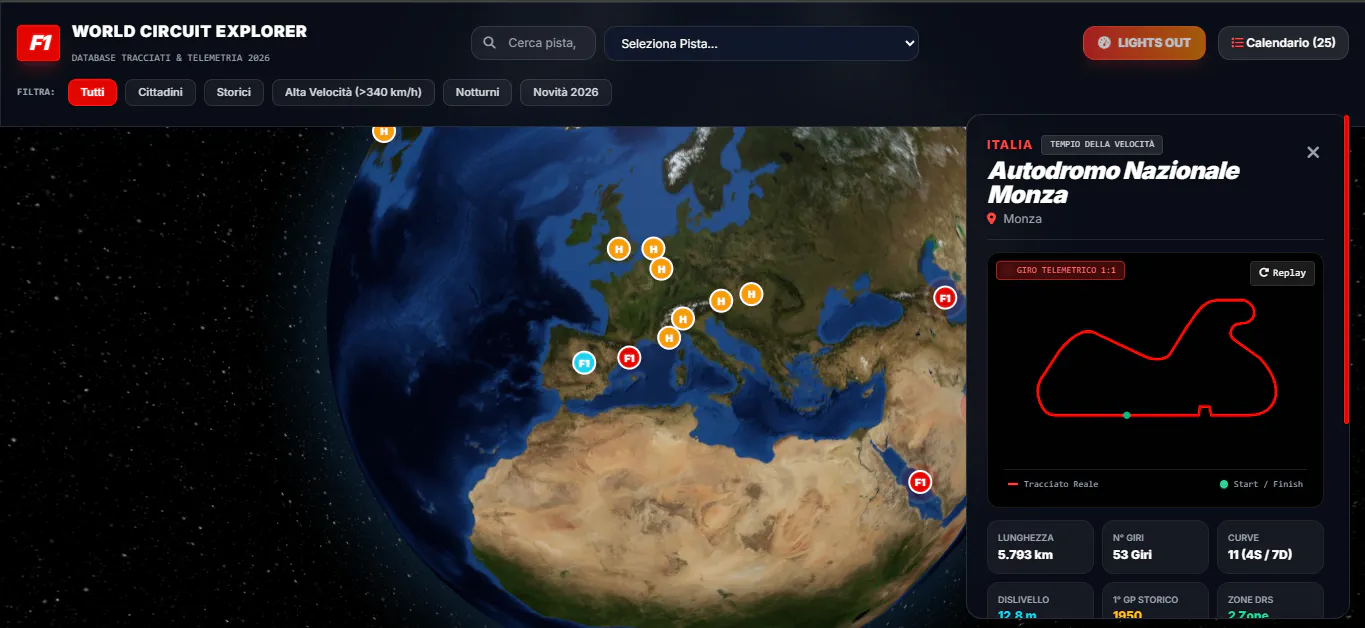Screen dimensions: 1365x628
Task: Click the detail panel red scrollbar
Action: pos(1346,270)
